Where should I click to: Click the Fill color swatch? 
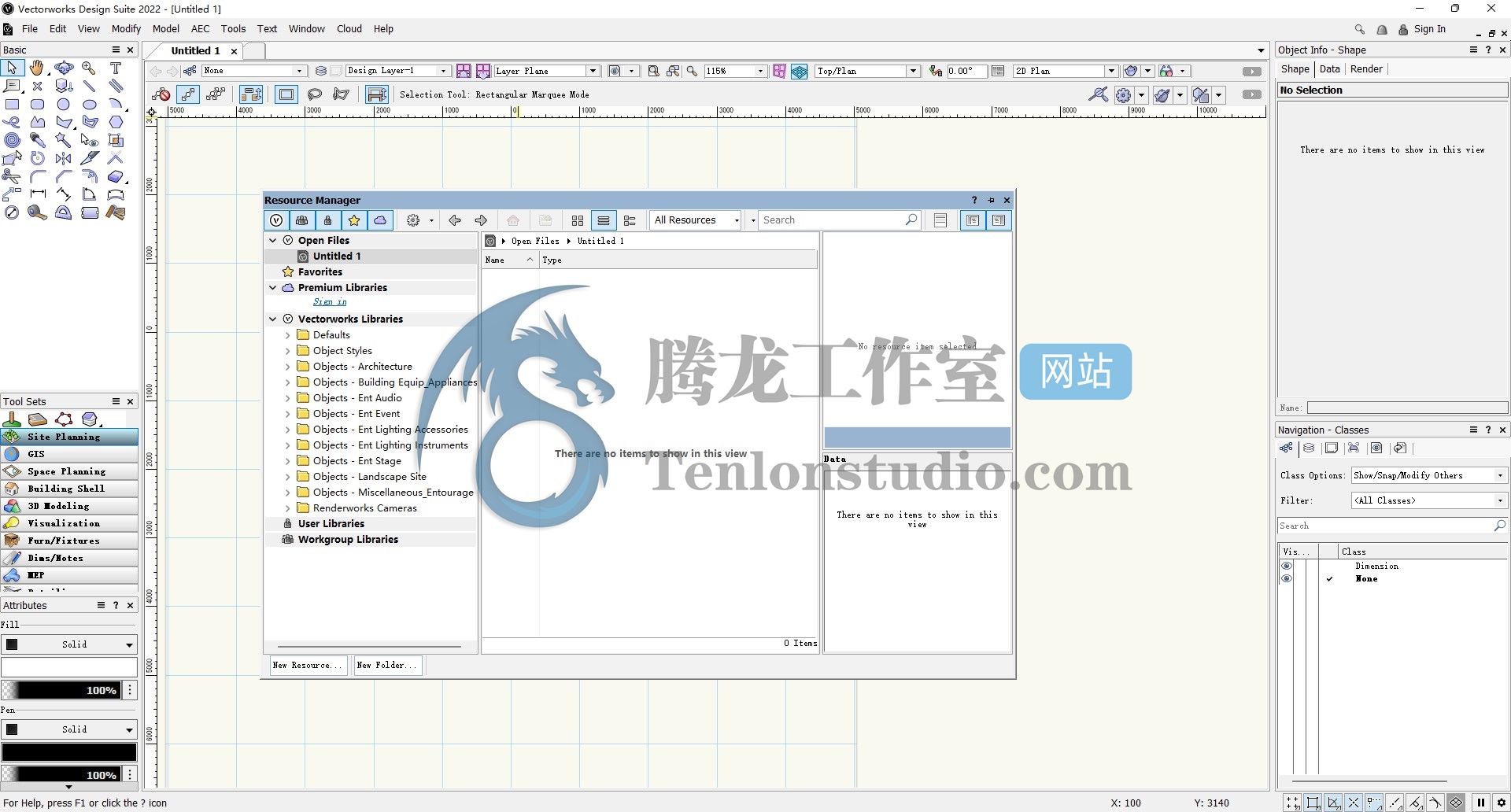[x=69, y=667]
